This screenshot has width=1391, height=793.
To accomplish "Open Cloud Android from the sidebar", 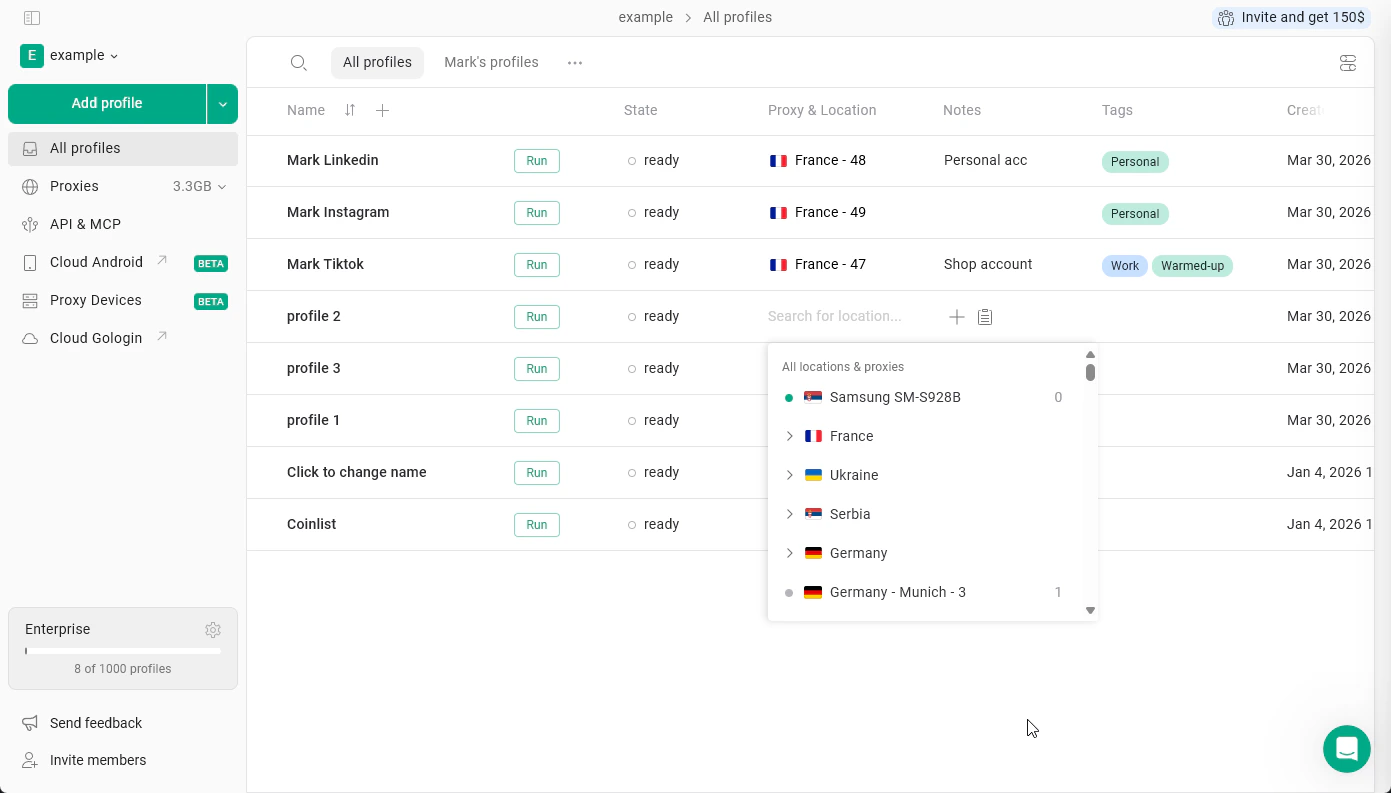I will pyautogui.click(x=94, y=262).
